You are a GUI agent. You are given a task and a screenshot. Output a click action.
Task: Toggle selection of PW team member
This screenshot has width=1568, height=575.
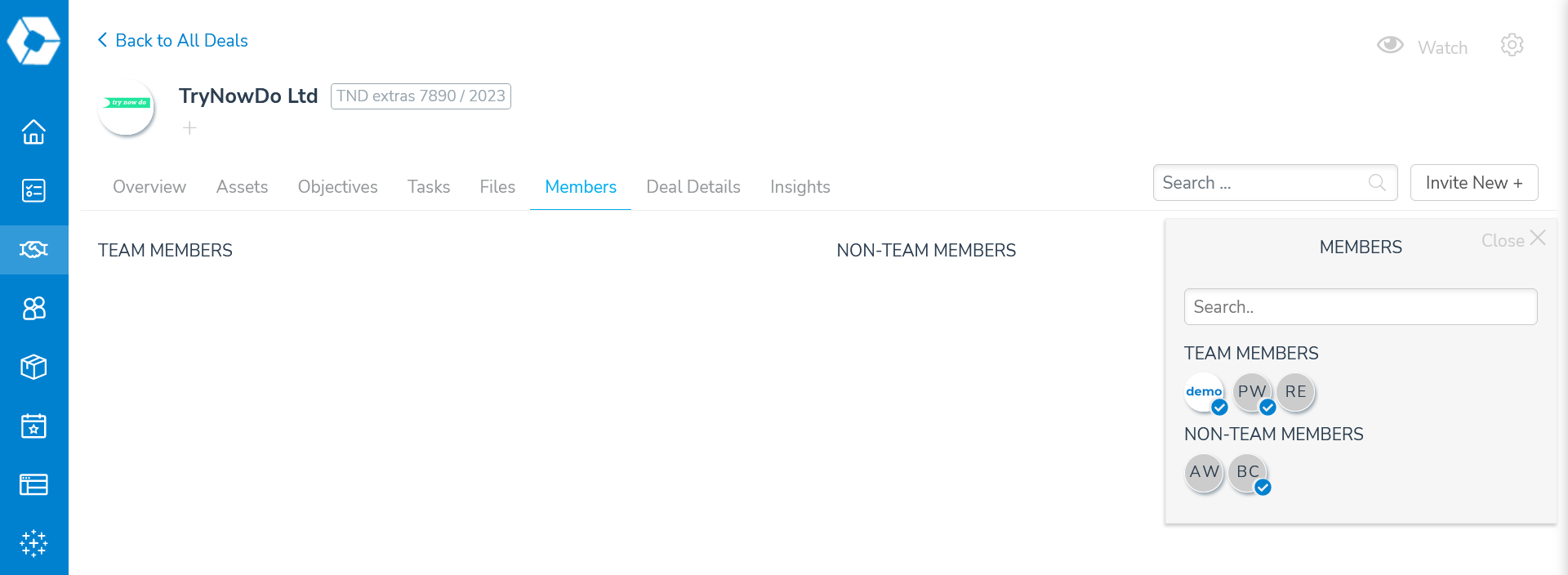[x=1252, y=393]
